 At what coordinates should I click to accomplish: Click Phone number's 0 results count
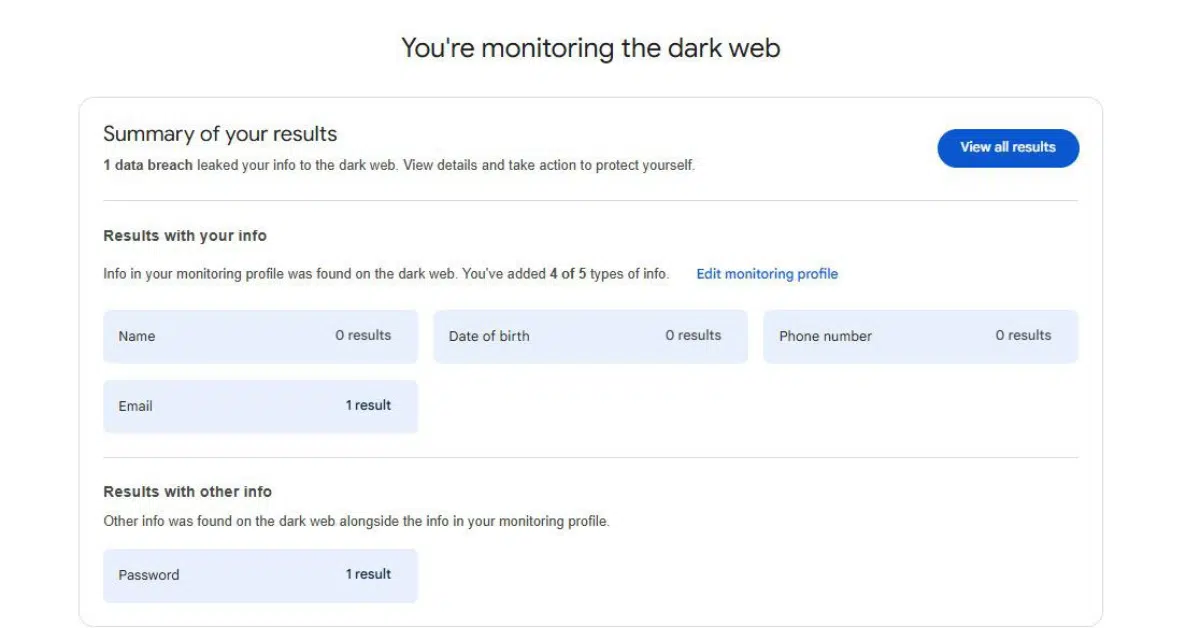tap(1023, 336)
